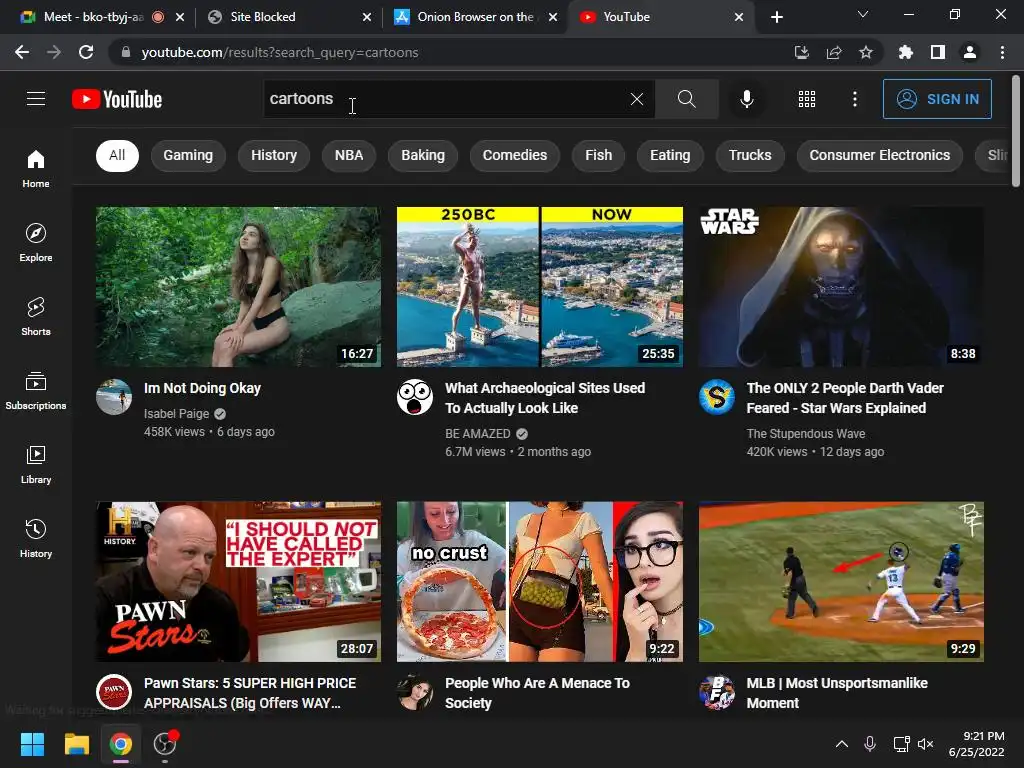The height and width of the screenshot is (768, 1024).
Task: Go back with browser back arrow
Action: [22, 52]
